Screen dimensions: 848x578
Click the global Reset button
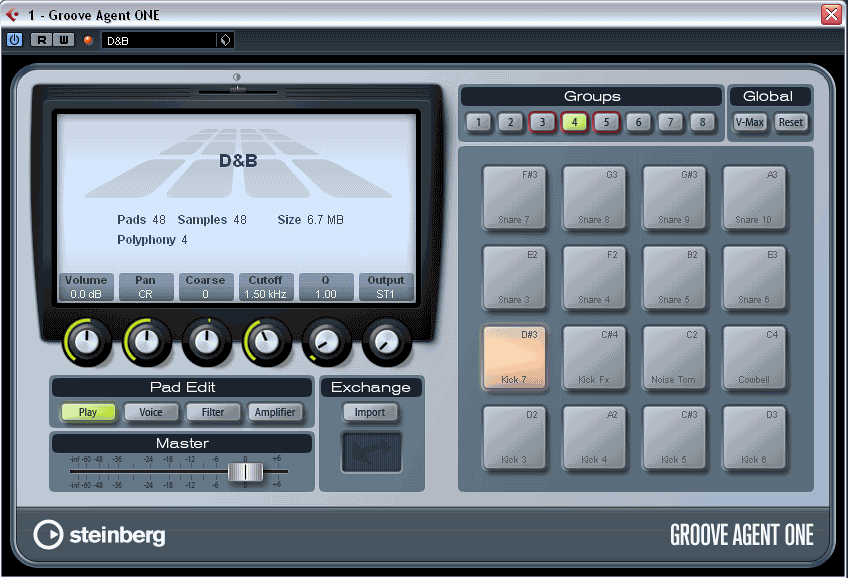tap(790, 122)
